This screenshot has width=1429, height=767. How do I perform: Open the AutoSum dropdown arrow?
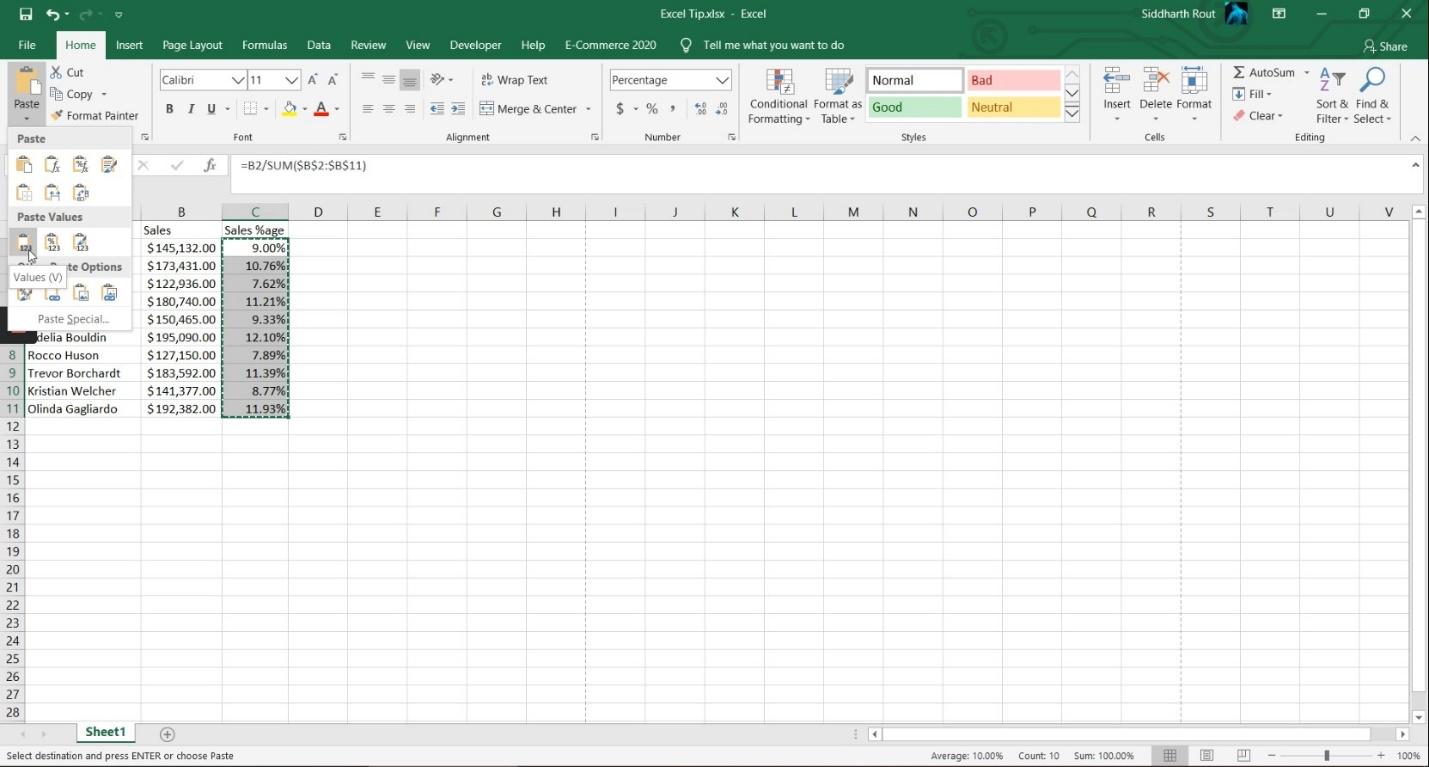1306,73
